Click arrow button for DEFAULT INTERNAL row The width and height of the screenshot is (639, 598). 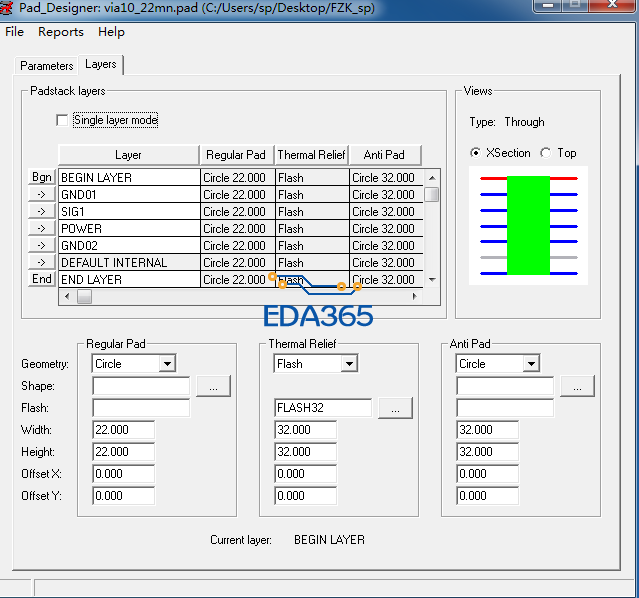tap(42, 262)
